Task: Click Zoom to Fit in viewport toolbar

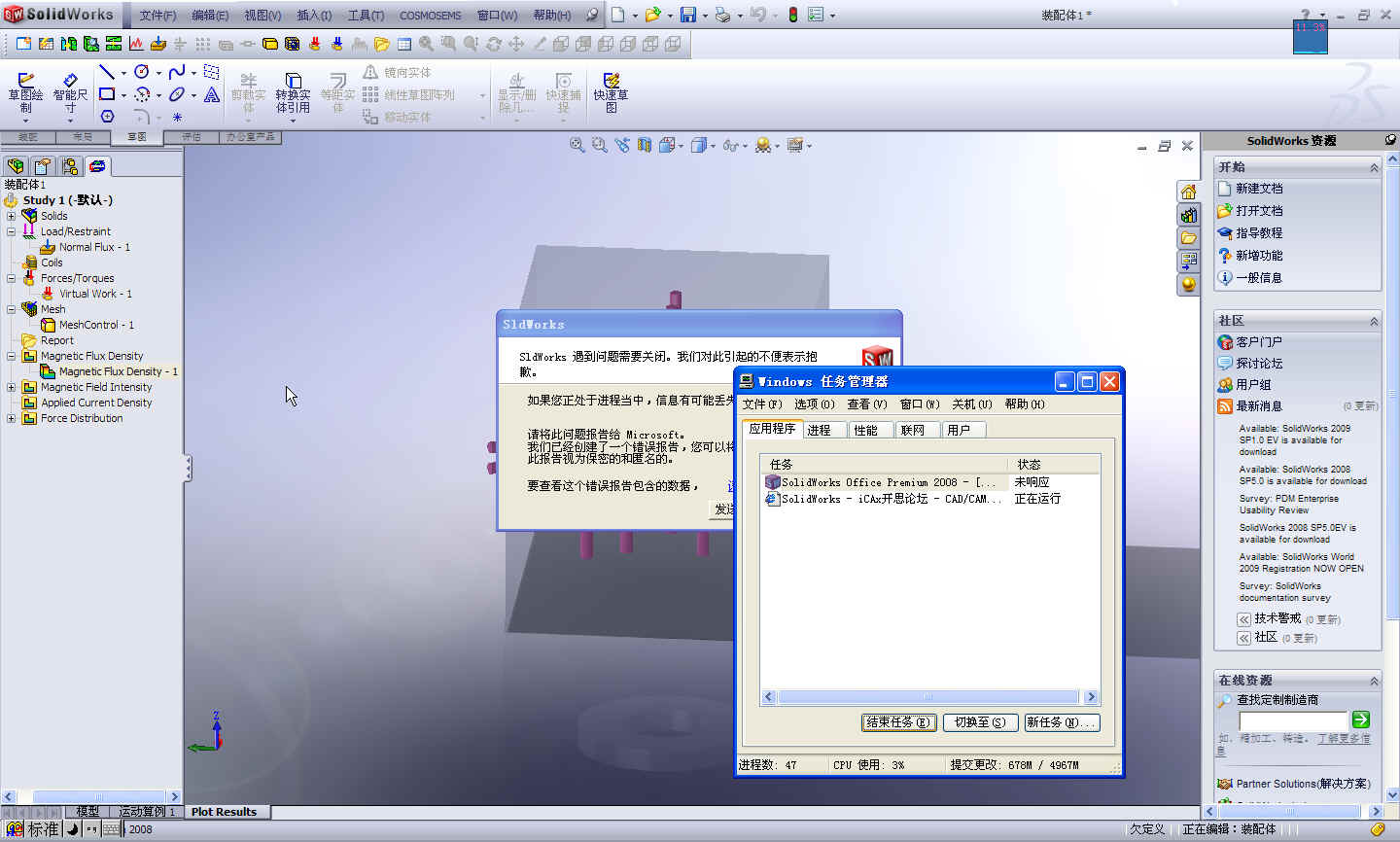Action: pyautogui.click(x=577, y=145)
